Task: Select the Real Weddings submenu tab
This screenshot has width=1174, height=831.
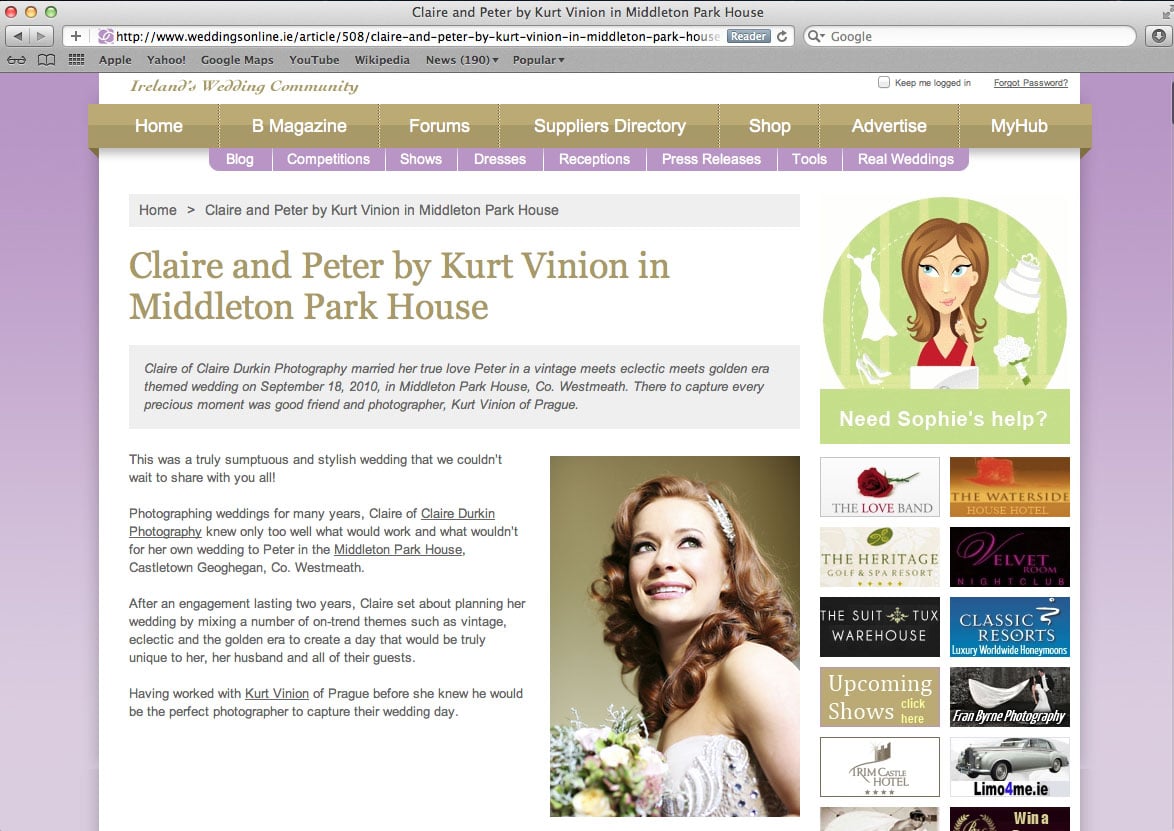Action: pyautogui.click(x=906, y=159)
